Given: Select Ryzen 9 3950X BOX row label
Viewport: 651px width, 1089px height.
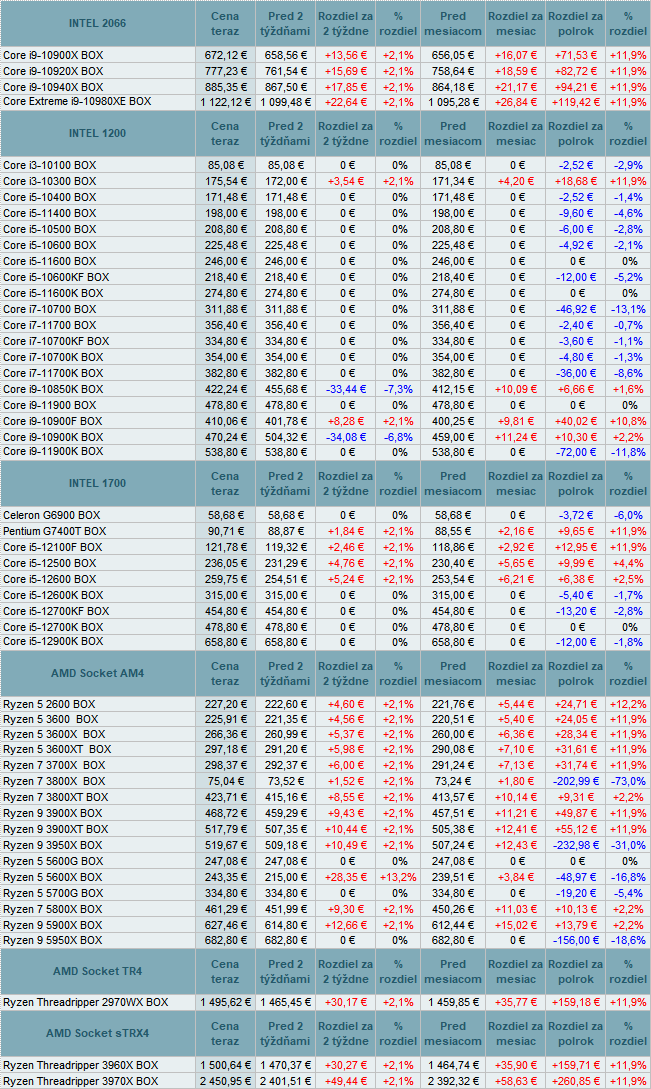Looking at the screenshot, I should coord(53,845).
